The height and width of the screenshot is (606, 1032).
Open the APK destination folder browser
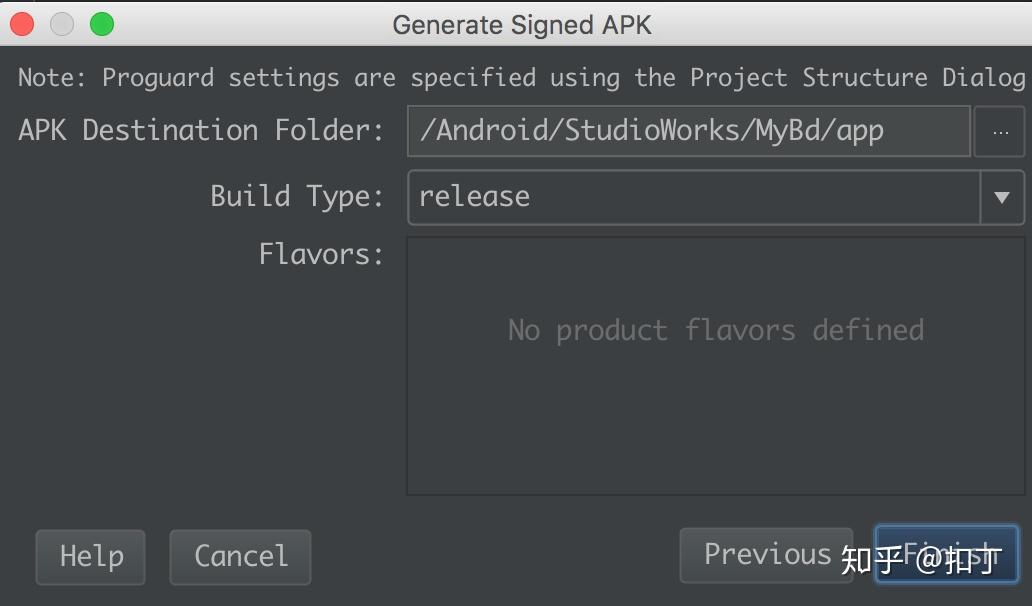(1000, 130)
